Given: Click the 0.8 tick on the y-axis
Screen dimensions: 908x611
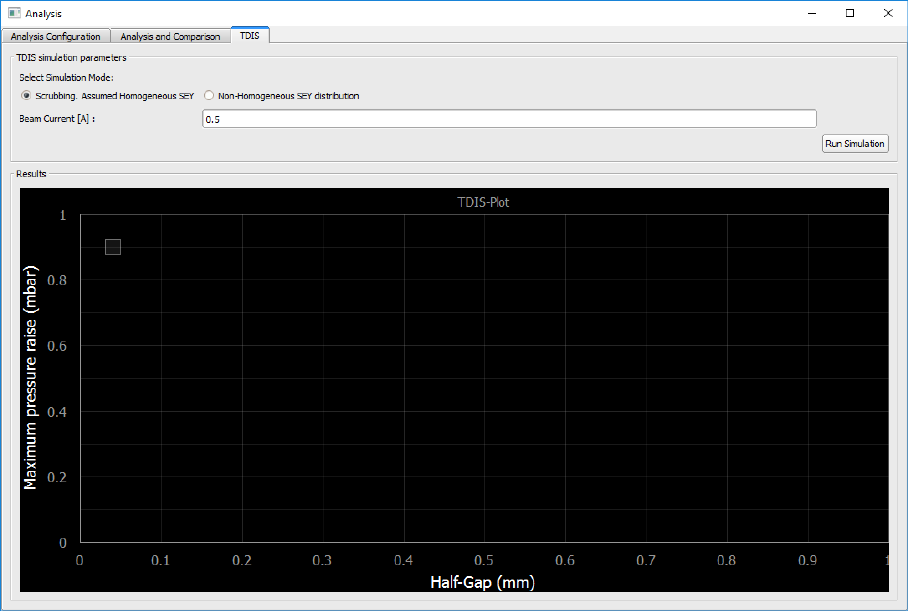Looking at the screenshot, I should point(57,280).
